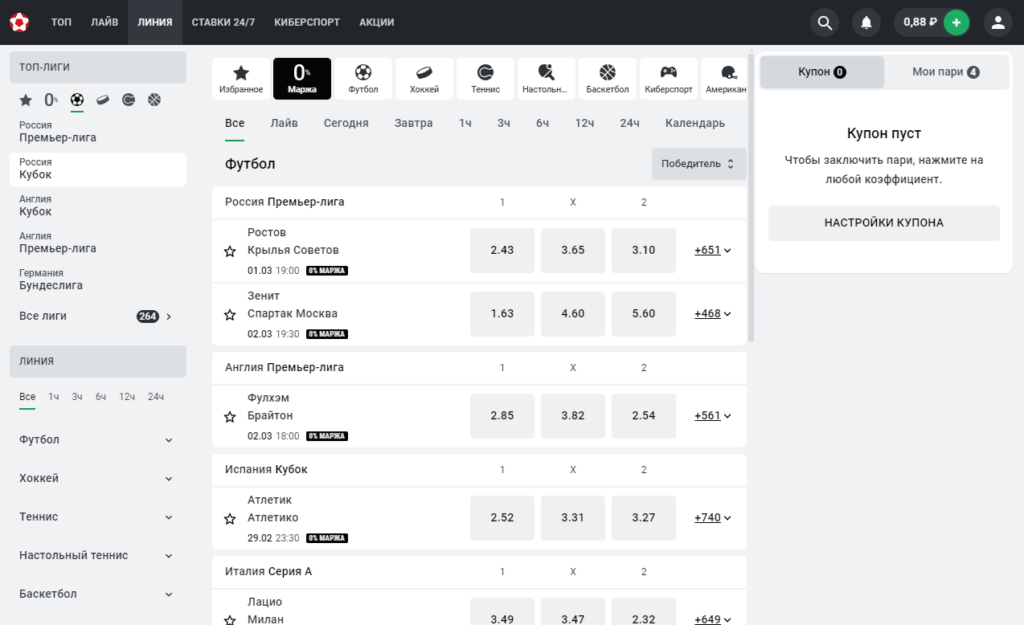
Task: Select the 12ч filter in main tabs
Action: coord(584,123)
